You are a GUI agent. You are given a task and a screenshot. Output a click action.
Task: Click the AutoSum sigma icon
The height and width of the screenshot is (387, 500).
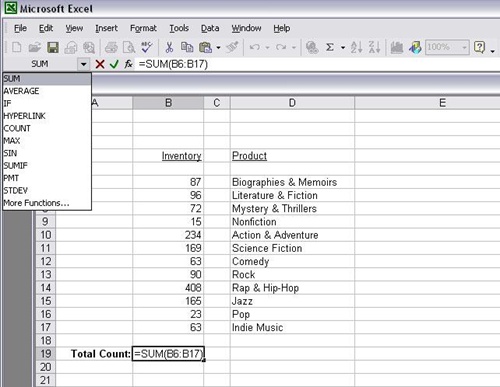330,47
